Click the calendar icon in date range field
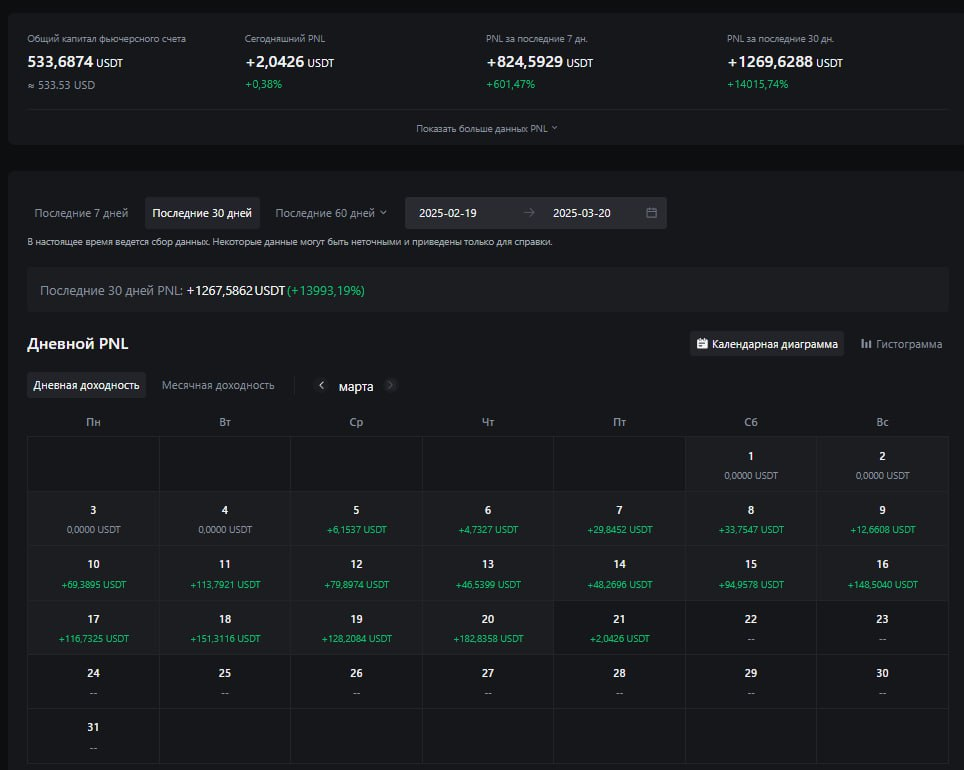Viewport: 964px width, 770px height. click(x=651, y=213)
